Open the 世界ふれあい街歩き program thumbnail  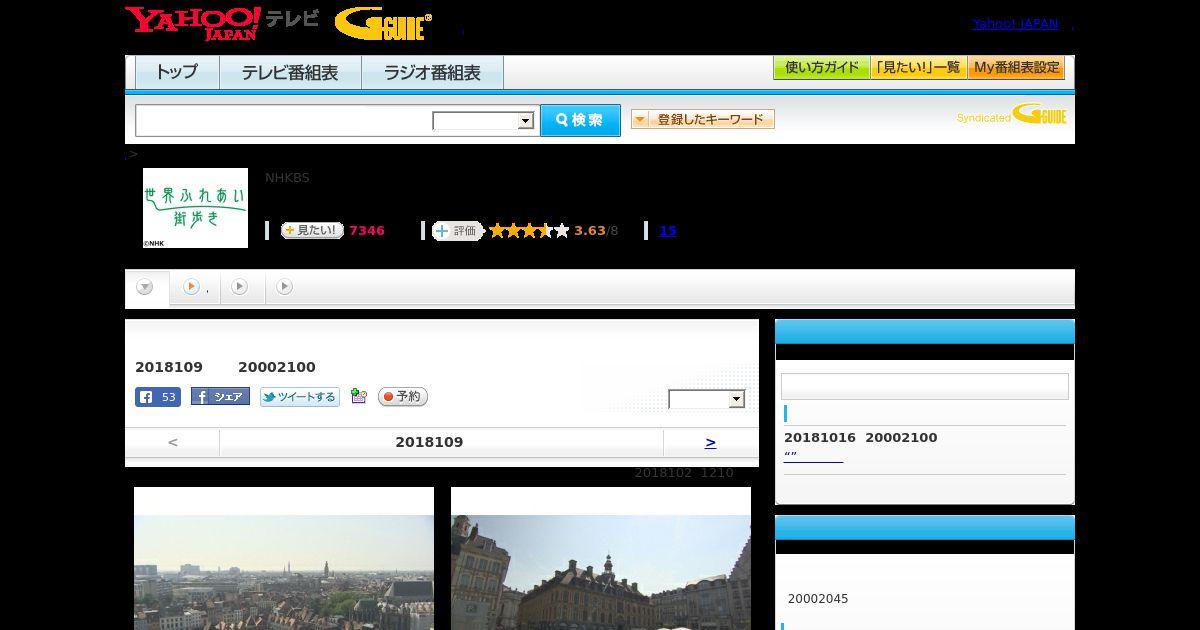coord(195,208)
